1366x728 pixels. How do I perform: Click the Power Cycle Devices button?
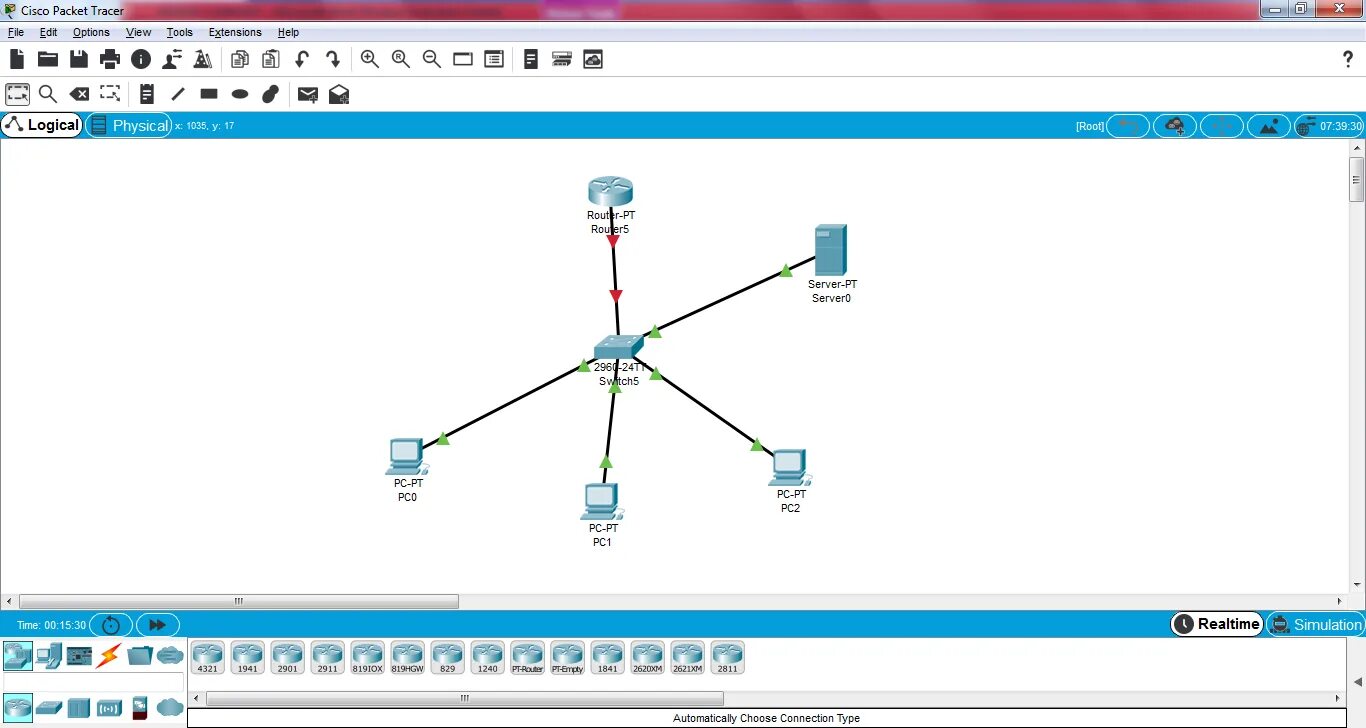point(111,625)
